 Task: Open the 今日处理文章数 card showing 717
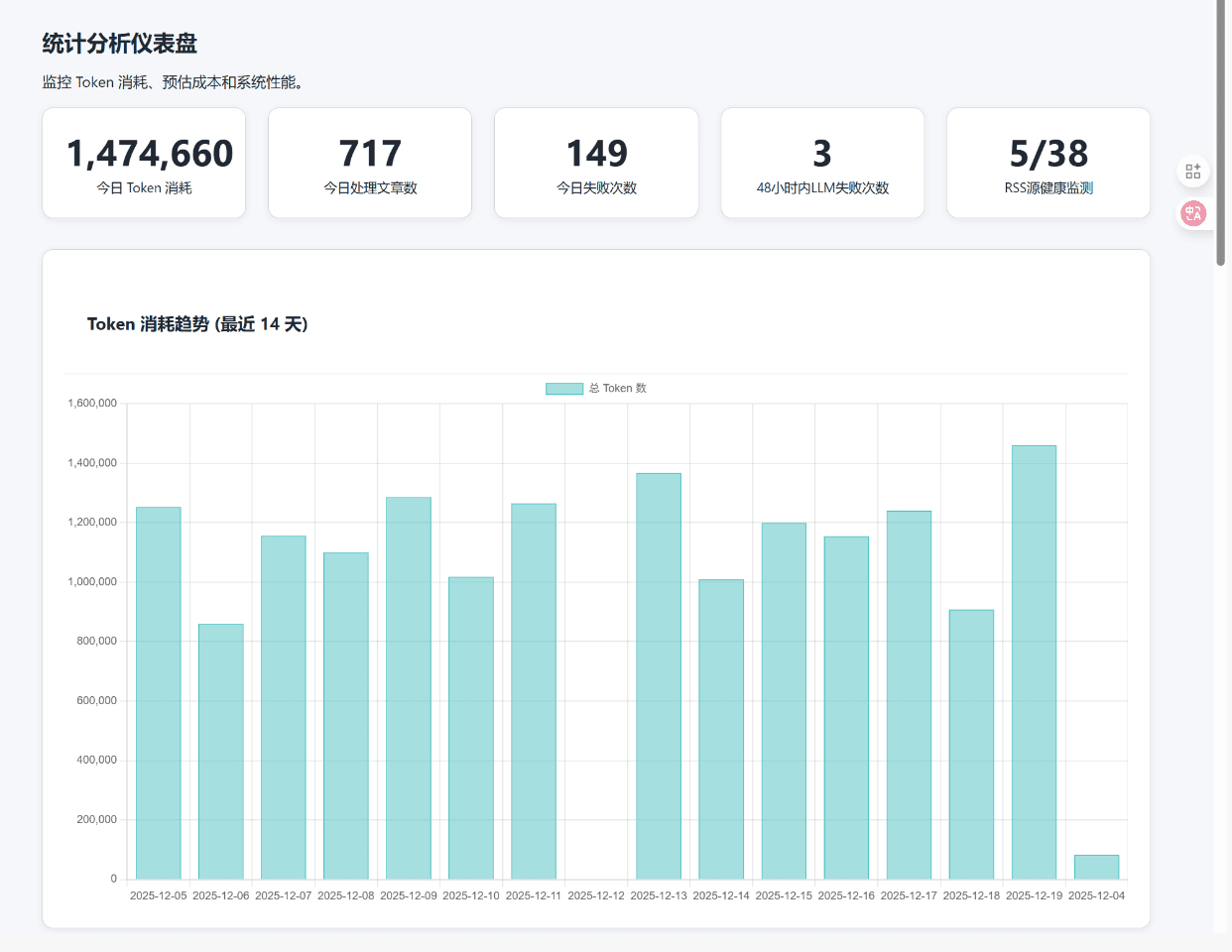370,164
